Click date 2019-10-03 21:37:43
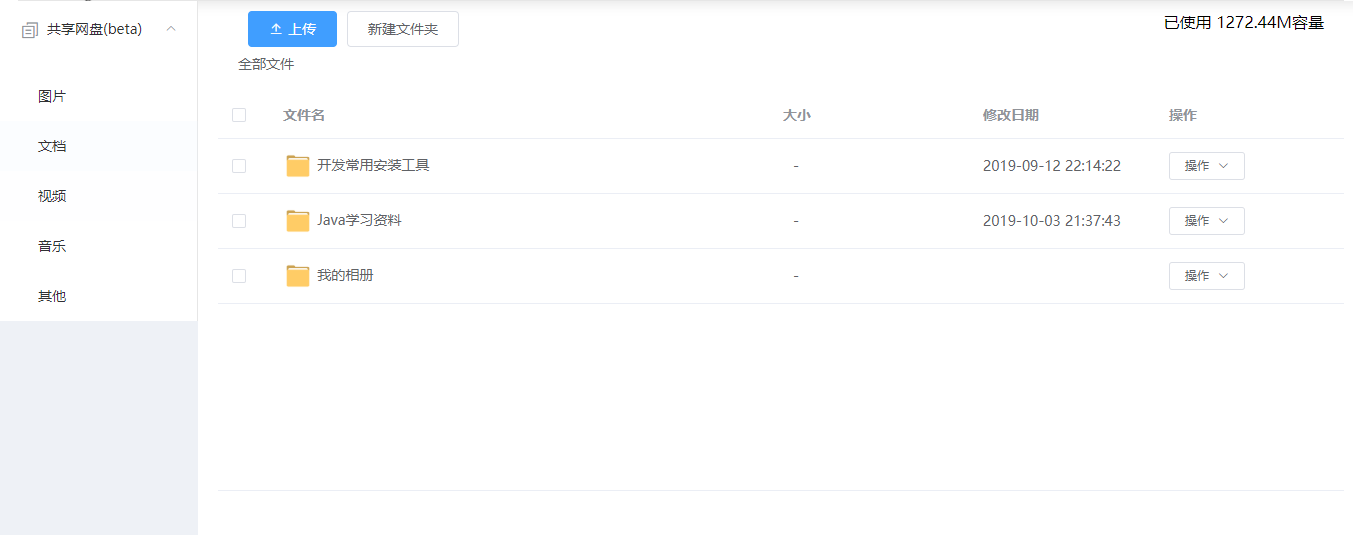Screen dimensions: 1353x535 [x=1052, y=221]
